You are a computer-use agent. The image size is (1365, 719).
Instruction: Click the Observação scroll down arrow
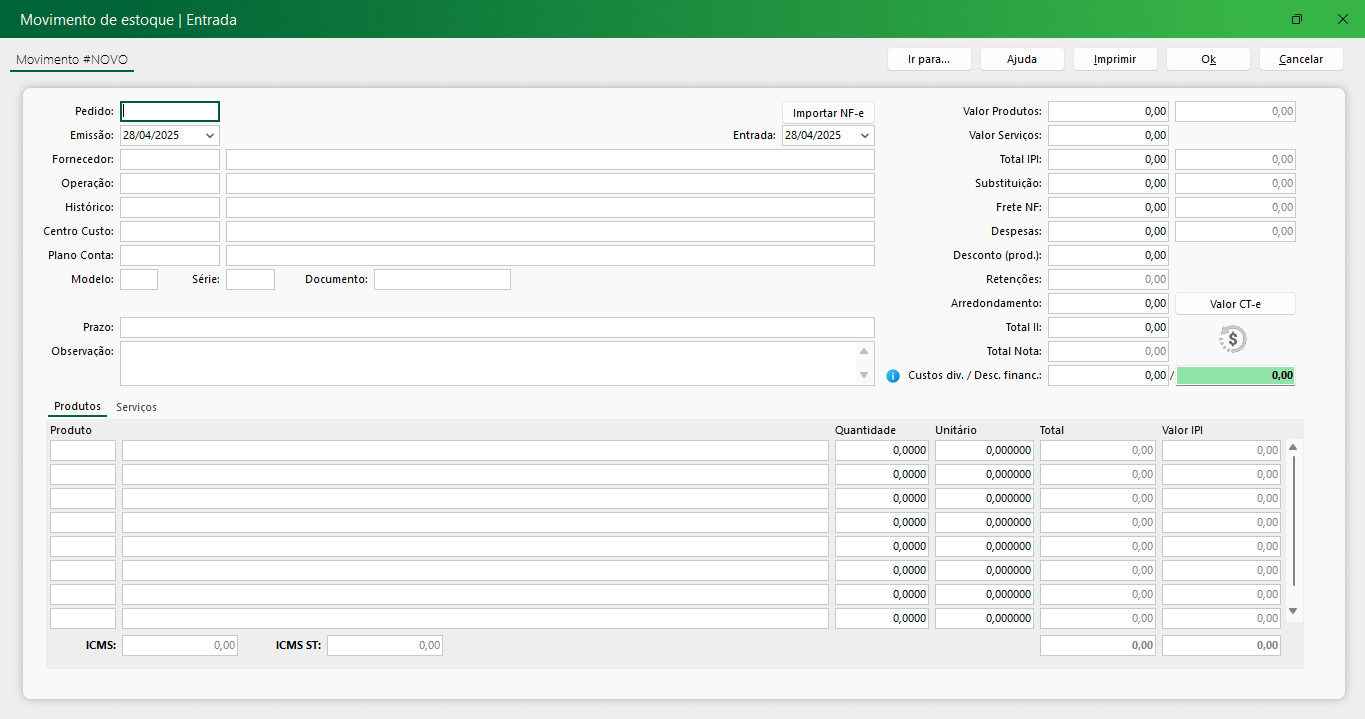[864, 375]
